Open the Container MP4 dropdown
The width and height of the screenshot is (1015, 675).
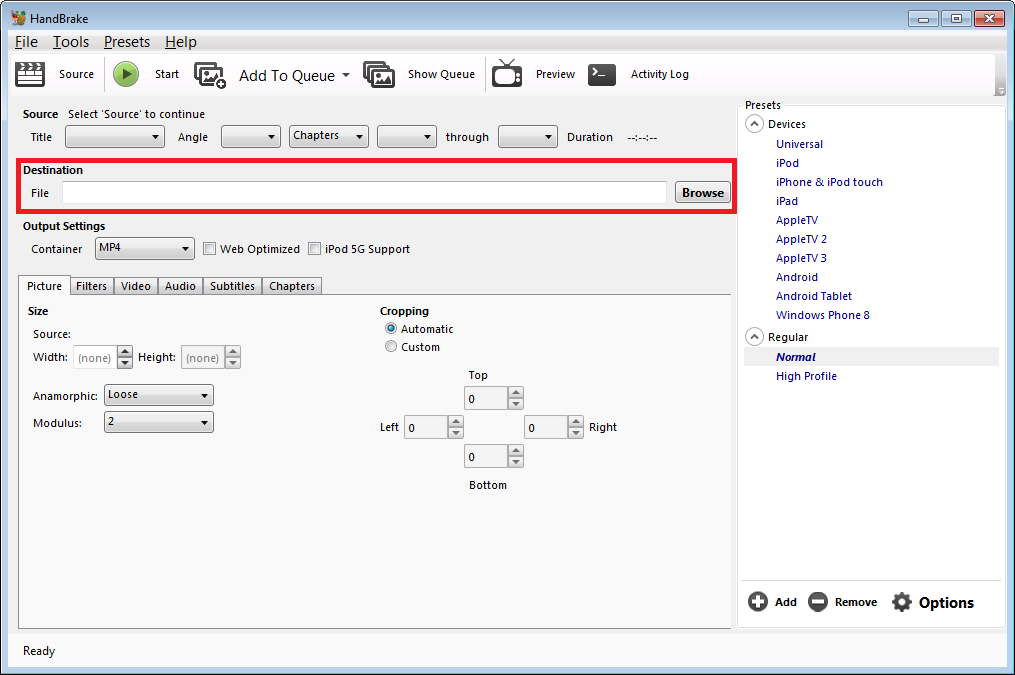click(x=145, y=249)
